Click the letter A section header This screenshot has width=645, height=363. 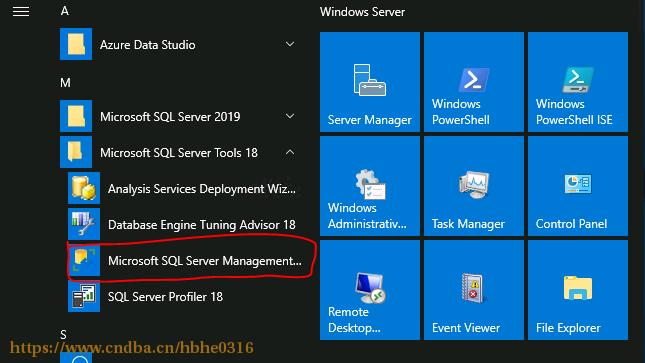point(65,11)
